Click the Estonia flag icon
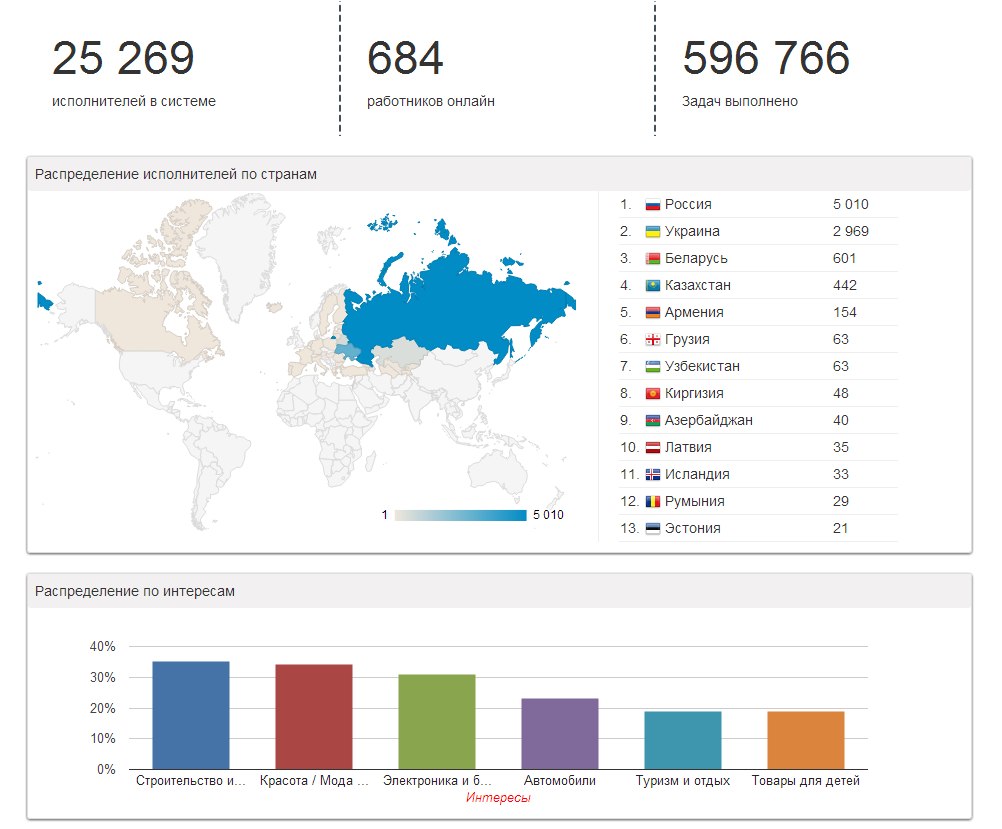Viewport: 1002px width, 829px height. coord(652,529)
